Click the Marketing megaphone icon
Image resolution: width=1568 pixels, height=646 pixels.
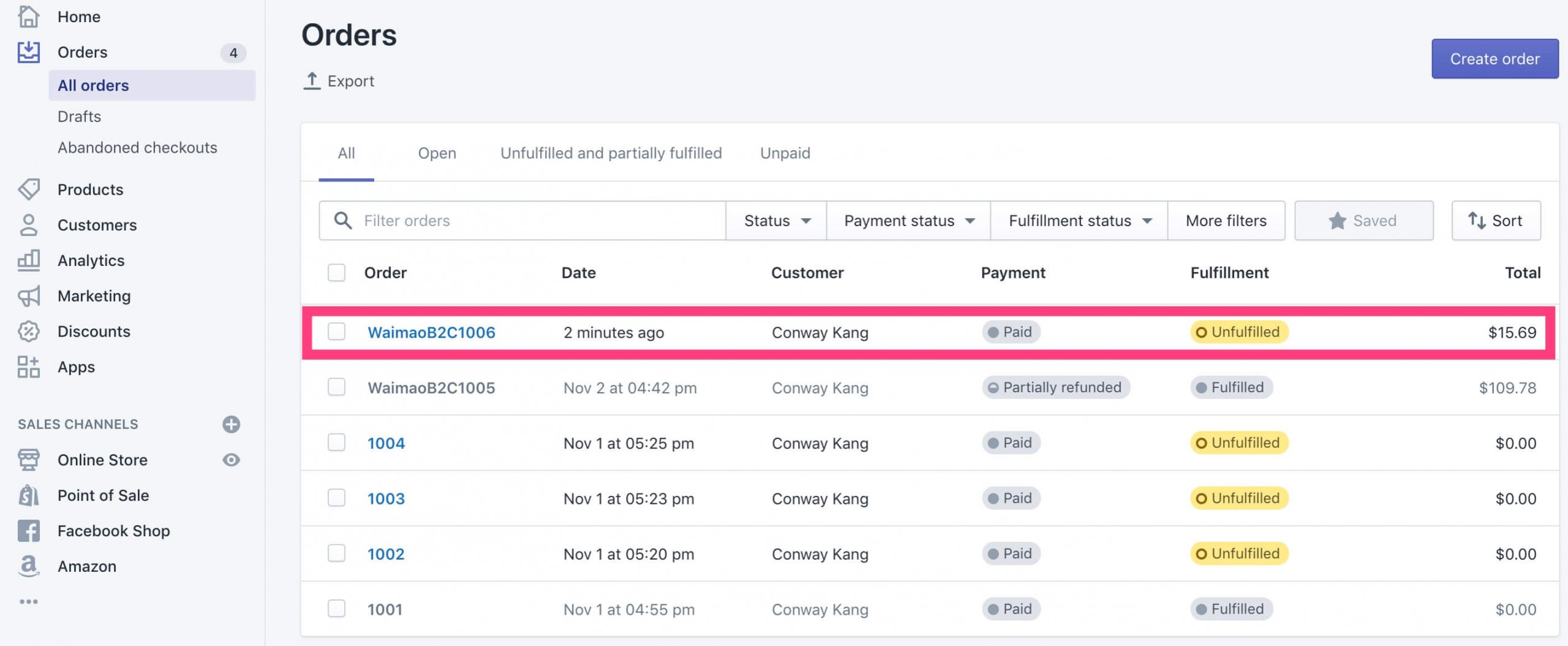pyautogui.click(x=28, y=296)
